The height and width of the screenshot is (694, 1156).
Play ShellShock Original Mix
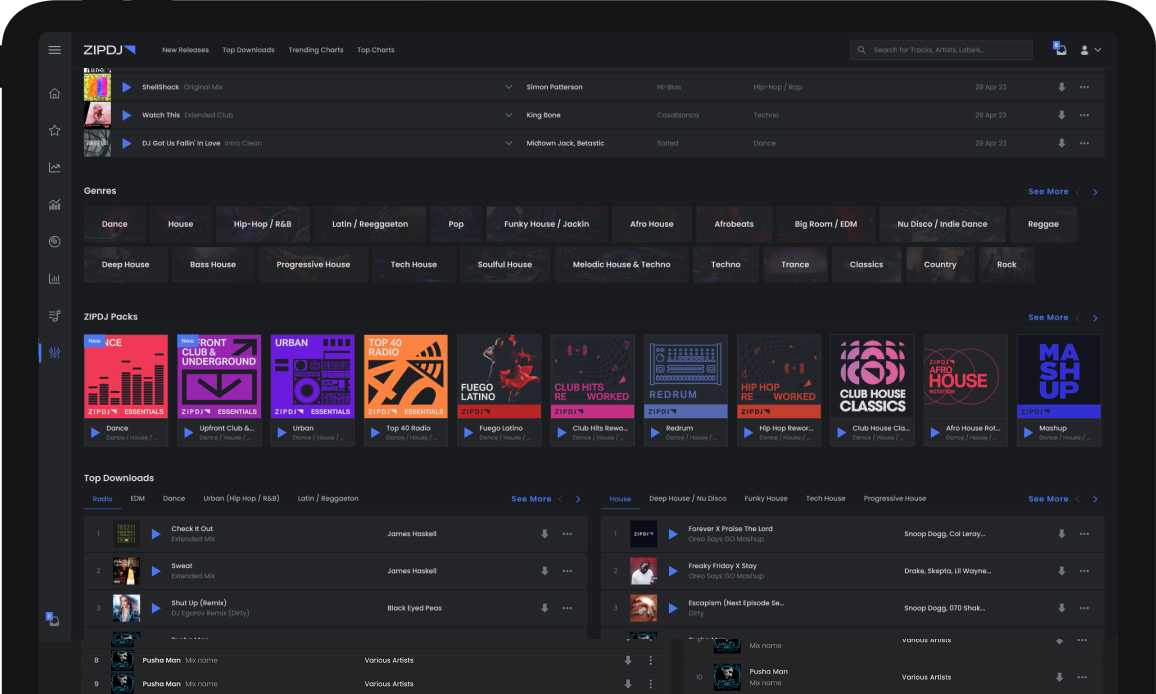[127, 87]
